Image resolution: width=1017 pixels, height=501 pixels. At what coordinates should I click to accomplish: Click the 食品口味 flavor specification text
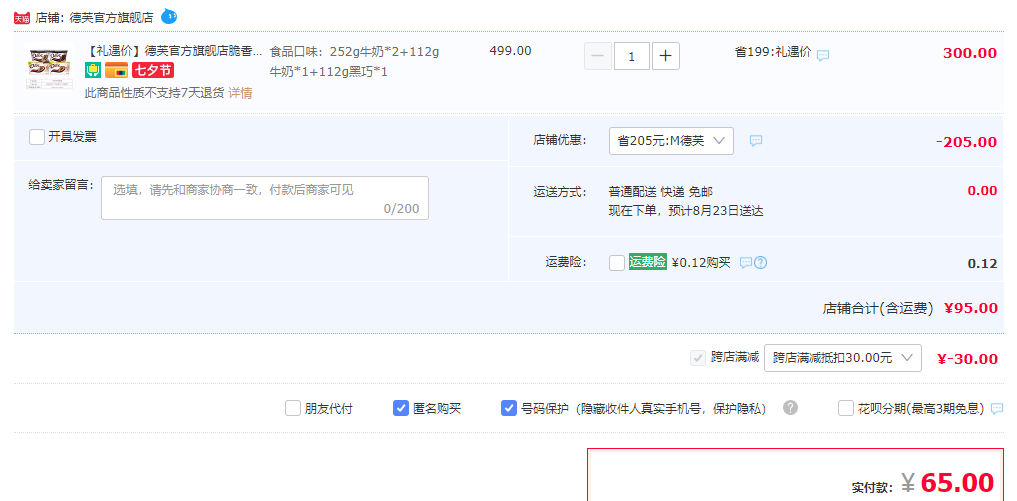354,61
